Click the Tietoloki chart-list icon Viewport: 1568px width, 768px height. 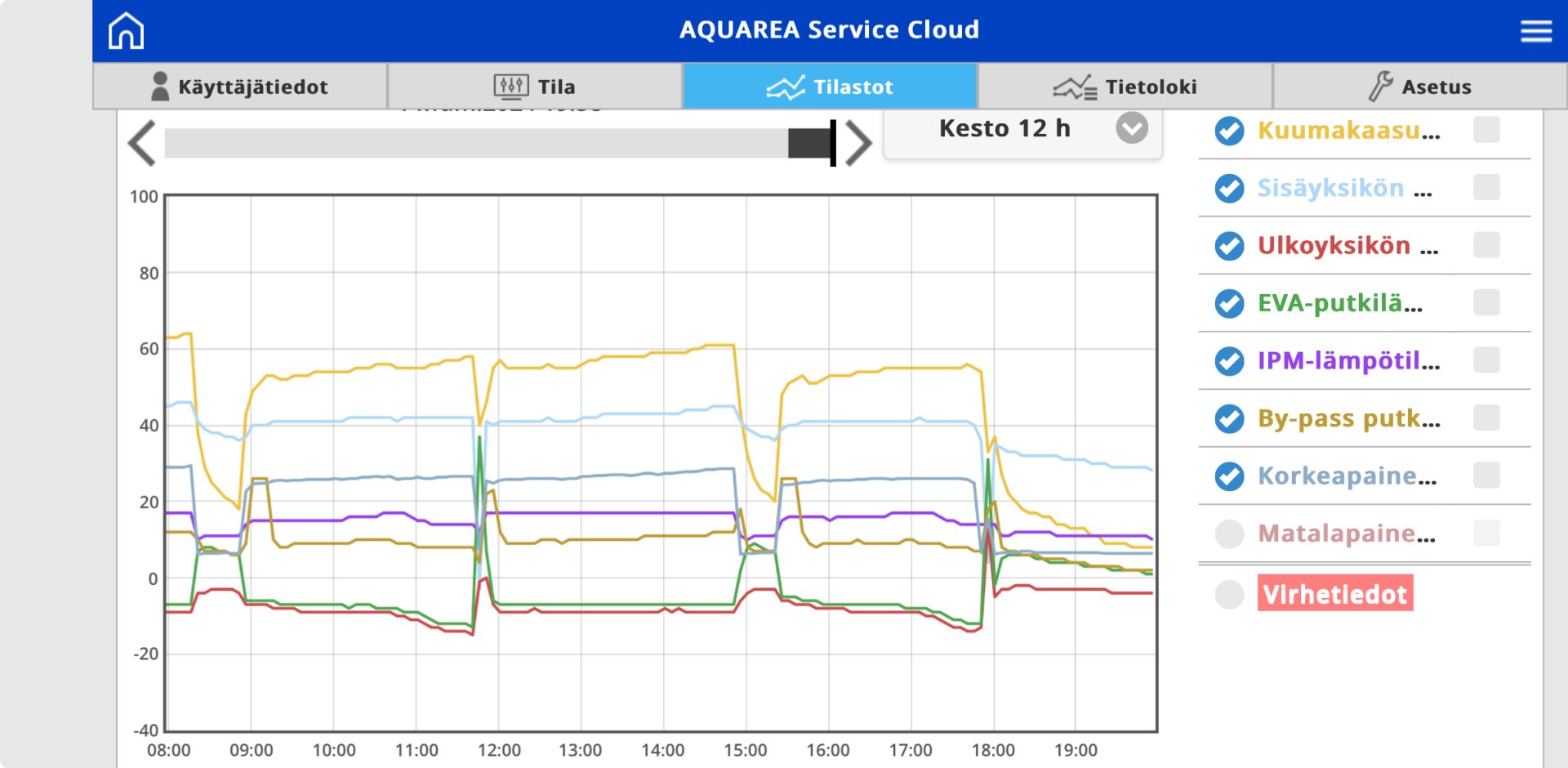point(1075,87)
